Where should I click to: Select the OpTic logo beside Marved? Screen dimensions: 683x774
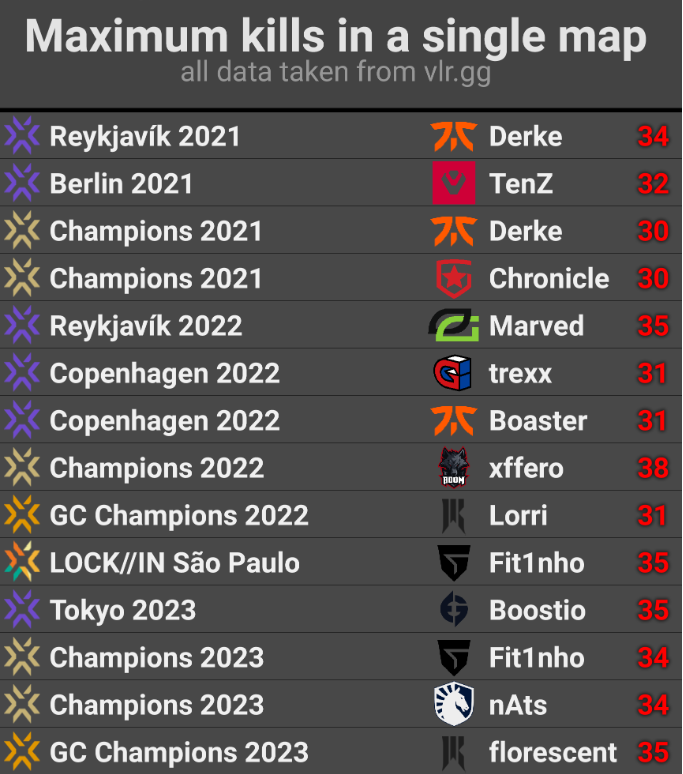[x=453, y=326]
